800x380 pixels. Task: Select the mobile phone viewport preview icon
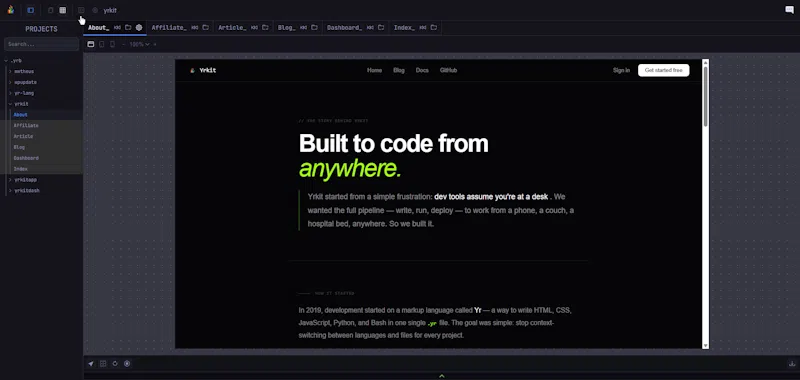(112, 44)
